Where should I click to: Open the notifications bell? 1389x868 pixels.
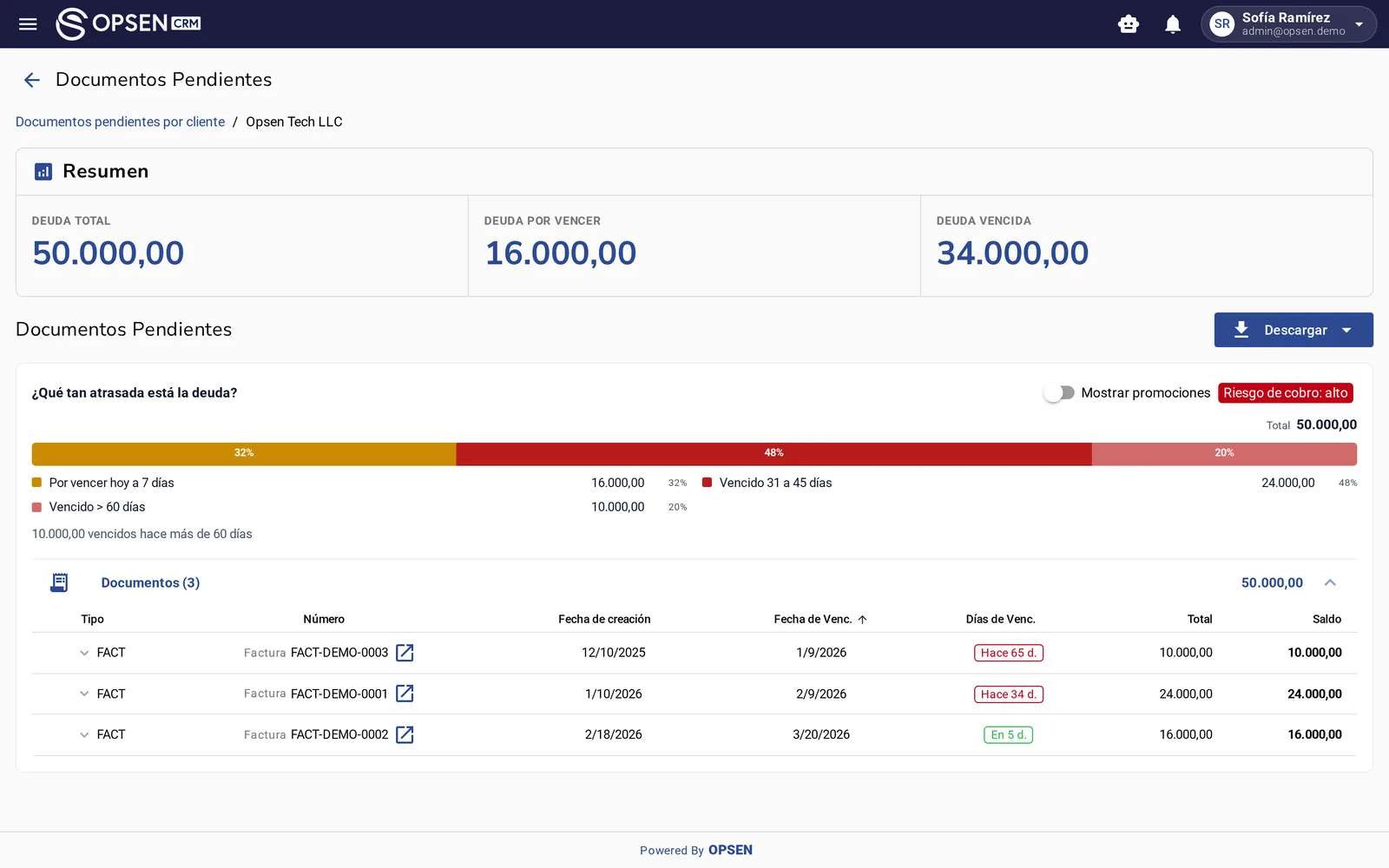click(1173, 24)
